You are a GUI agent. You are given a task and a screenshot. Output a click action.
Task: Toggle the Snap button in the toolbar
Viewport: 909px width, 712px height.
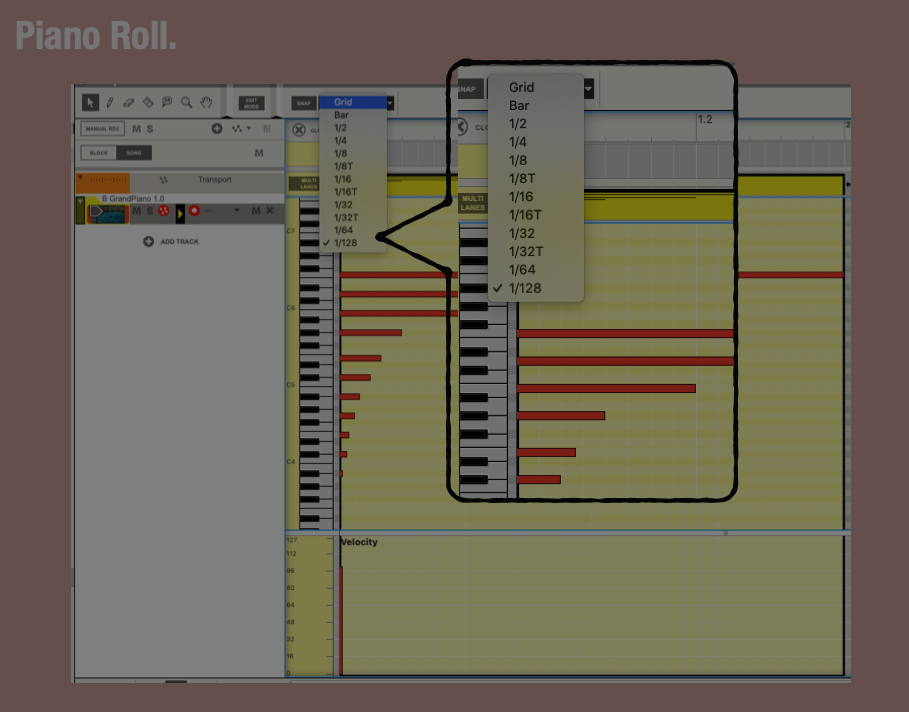304,103
